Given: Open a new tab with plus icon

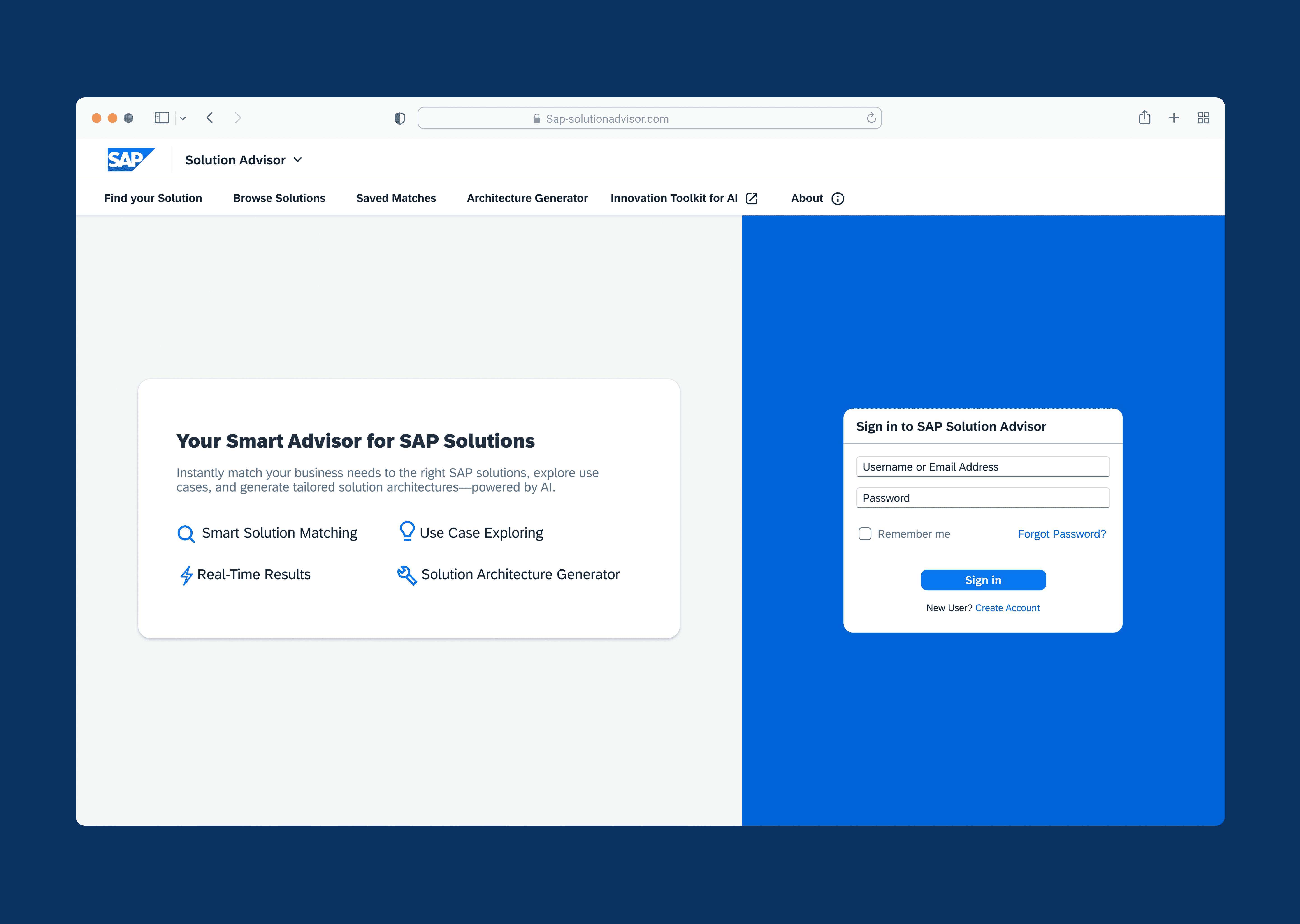Looking at the screenshot, I should click(1174, 118).
